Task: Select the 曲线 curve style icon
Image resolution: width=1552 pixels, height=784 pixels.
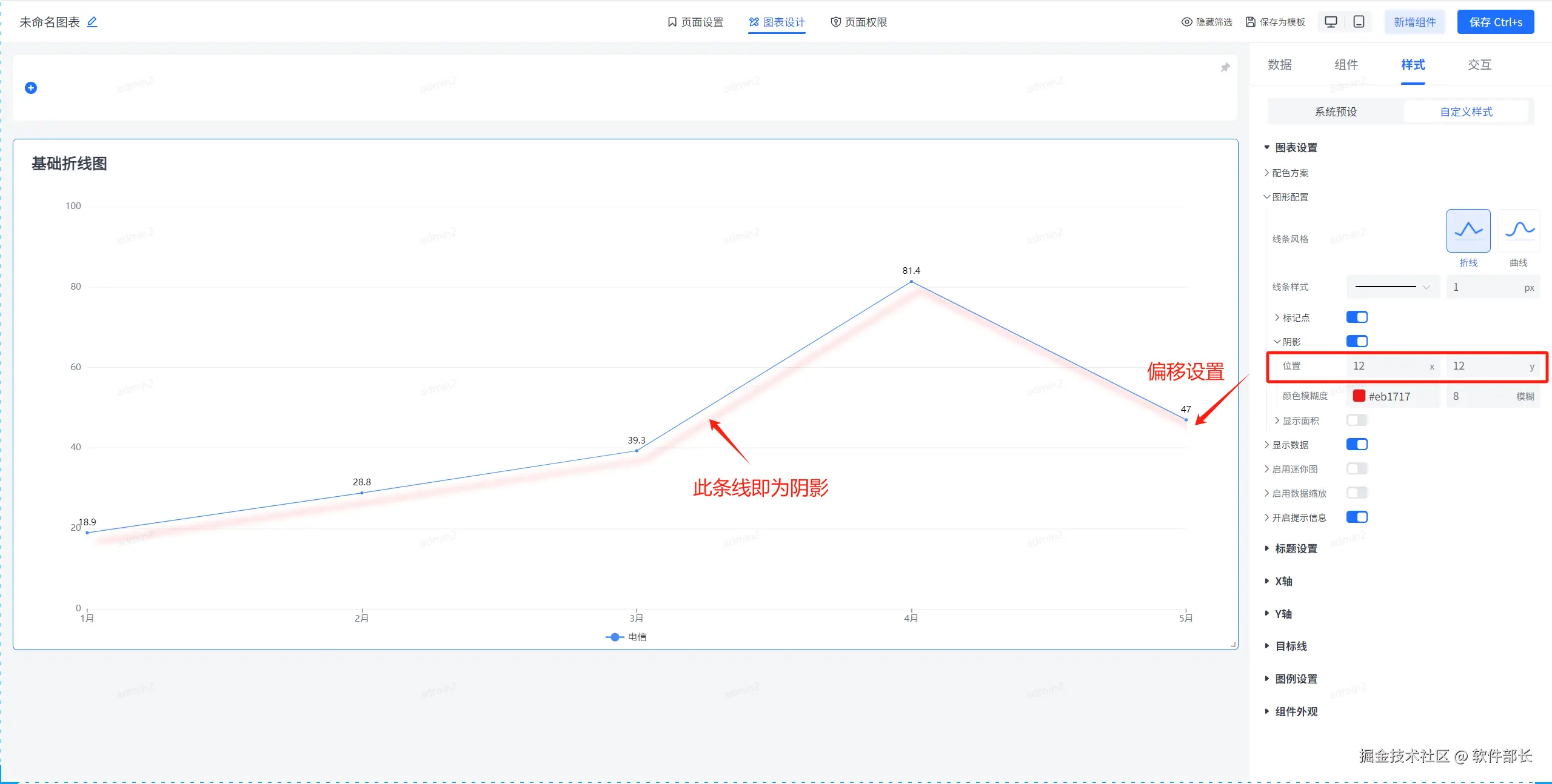Action: (1519, 231)
